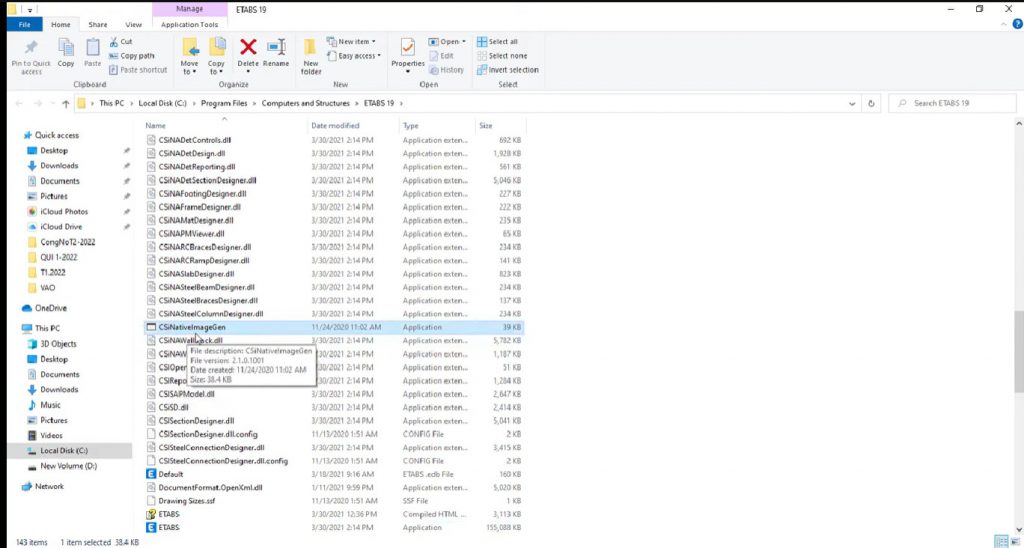Image resolution: width=1024 pixels, height=548 pixels.
Task: Click Pin to Quick access icon
Action: [x=31, y=48]
